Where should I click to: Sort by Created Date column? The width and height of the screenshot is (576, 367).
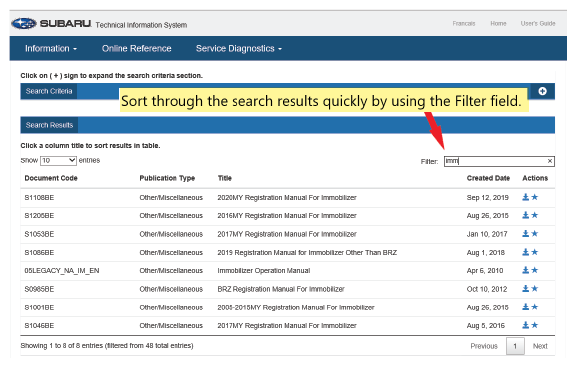(488, 178)
